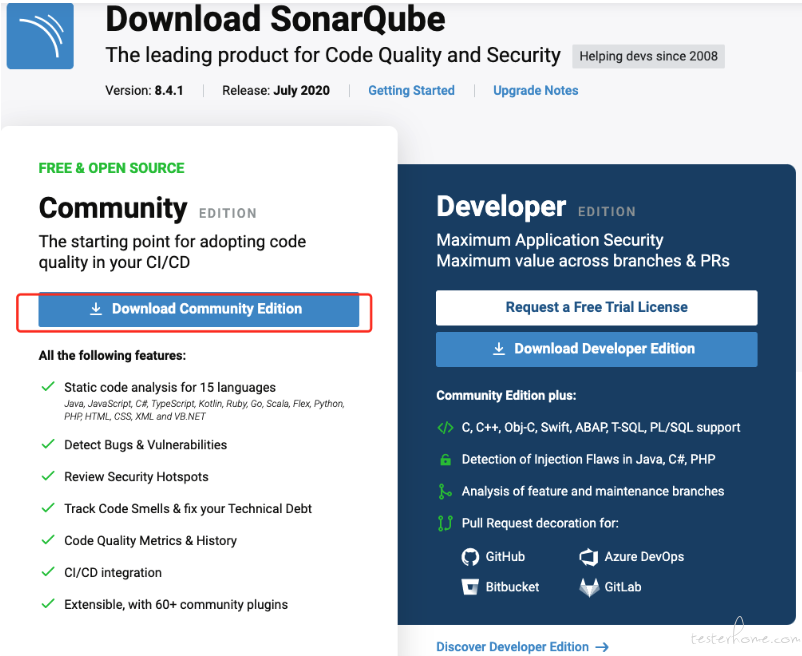
Task: Follow the Discover Developer Edition link
Action: 522,647
